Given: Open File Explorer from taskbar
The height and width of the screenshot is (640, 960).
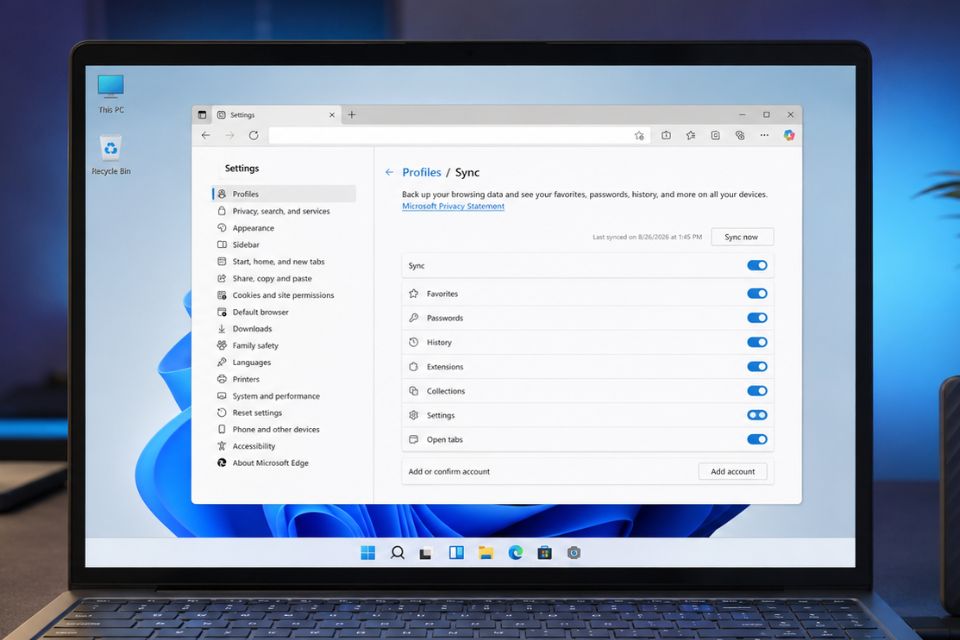Looking at the screenshot, I should pyautogui.click(x=486, y=553).
